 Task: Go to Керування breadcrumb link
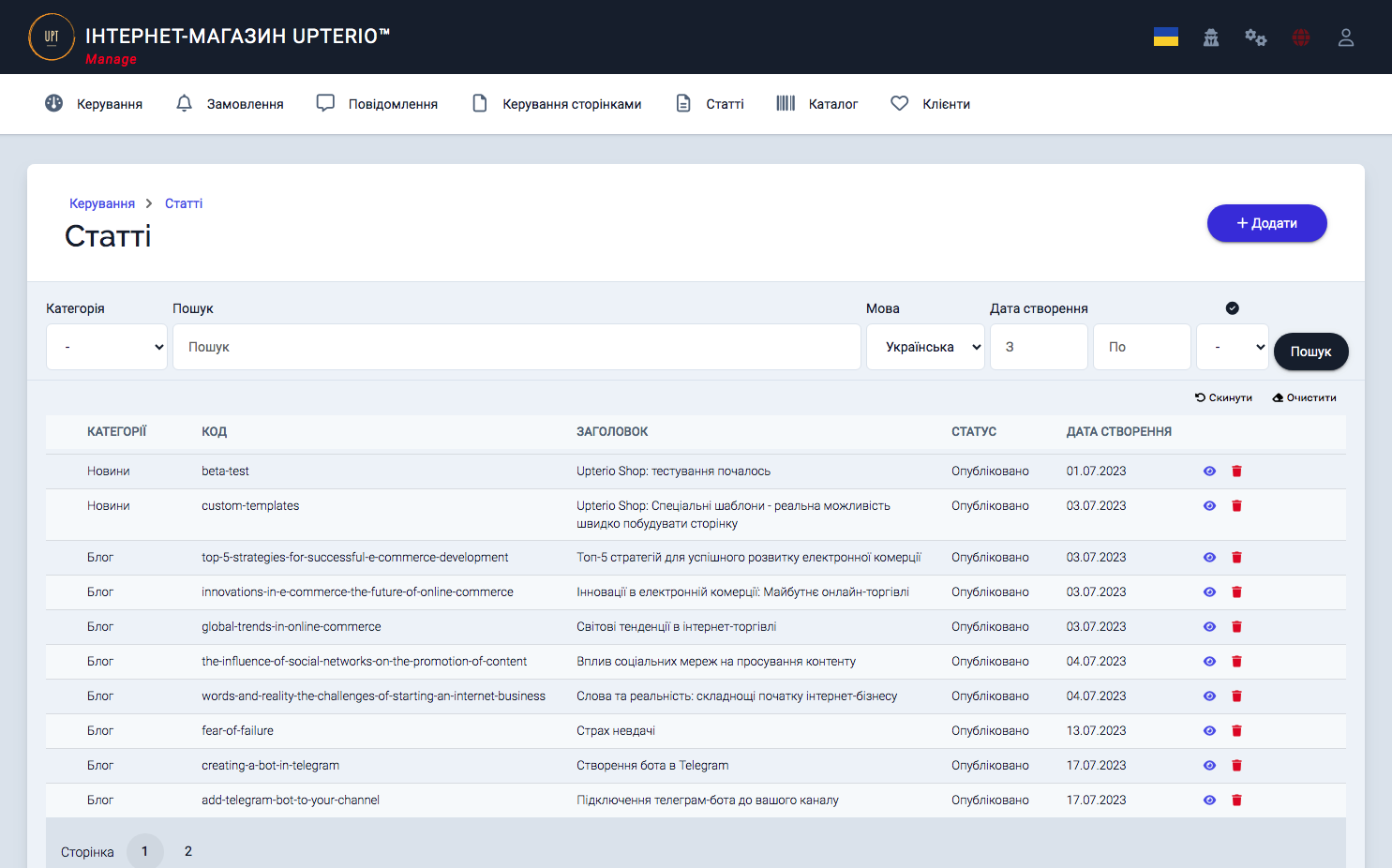click(x=102, y=203)
